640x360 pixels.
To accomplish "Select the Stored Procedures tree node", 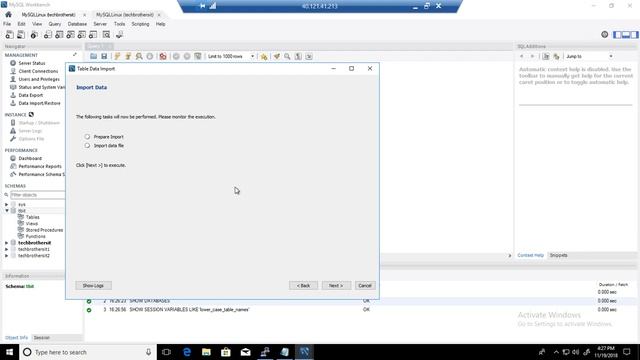I will click(44, 230).
